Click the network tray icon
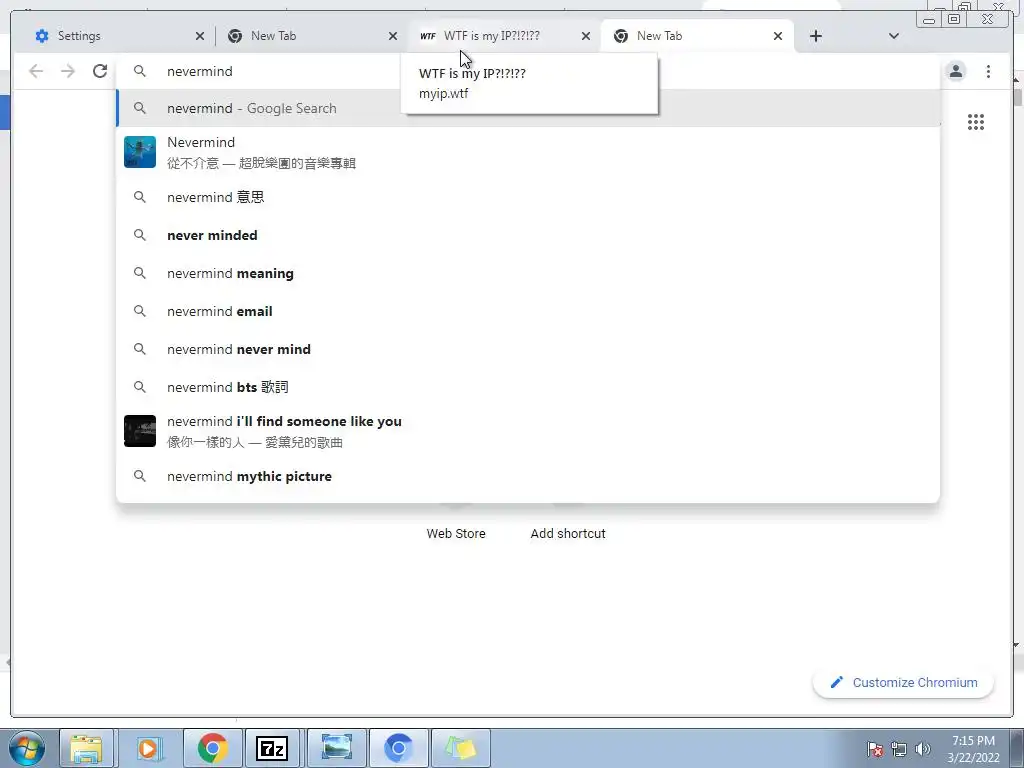 point(899,749)
